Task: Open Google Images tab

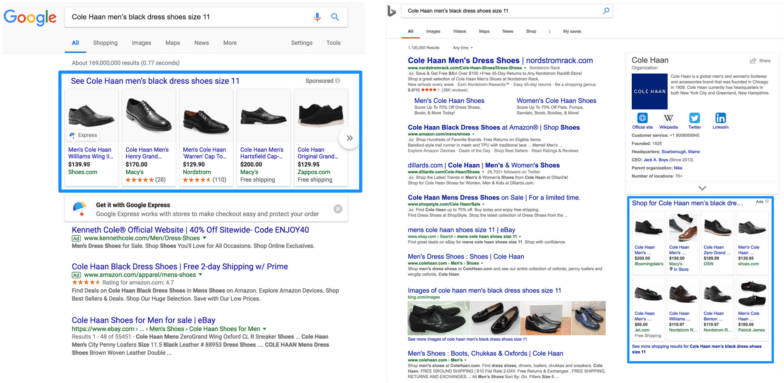Action: 142,43
